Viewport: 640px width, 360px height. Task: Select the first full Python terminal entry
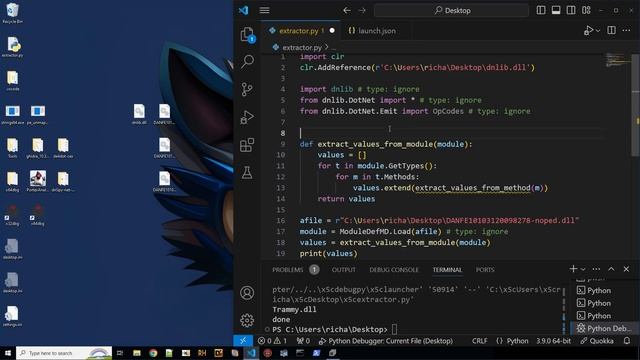(604, 291)
